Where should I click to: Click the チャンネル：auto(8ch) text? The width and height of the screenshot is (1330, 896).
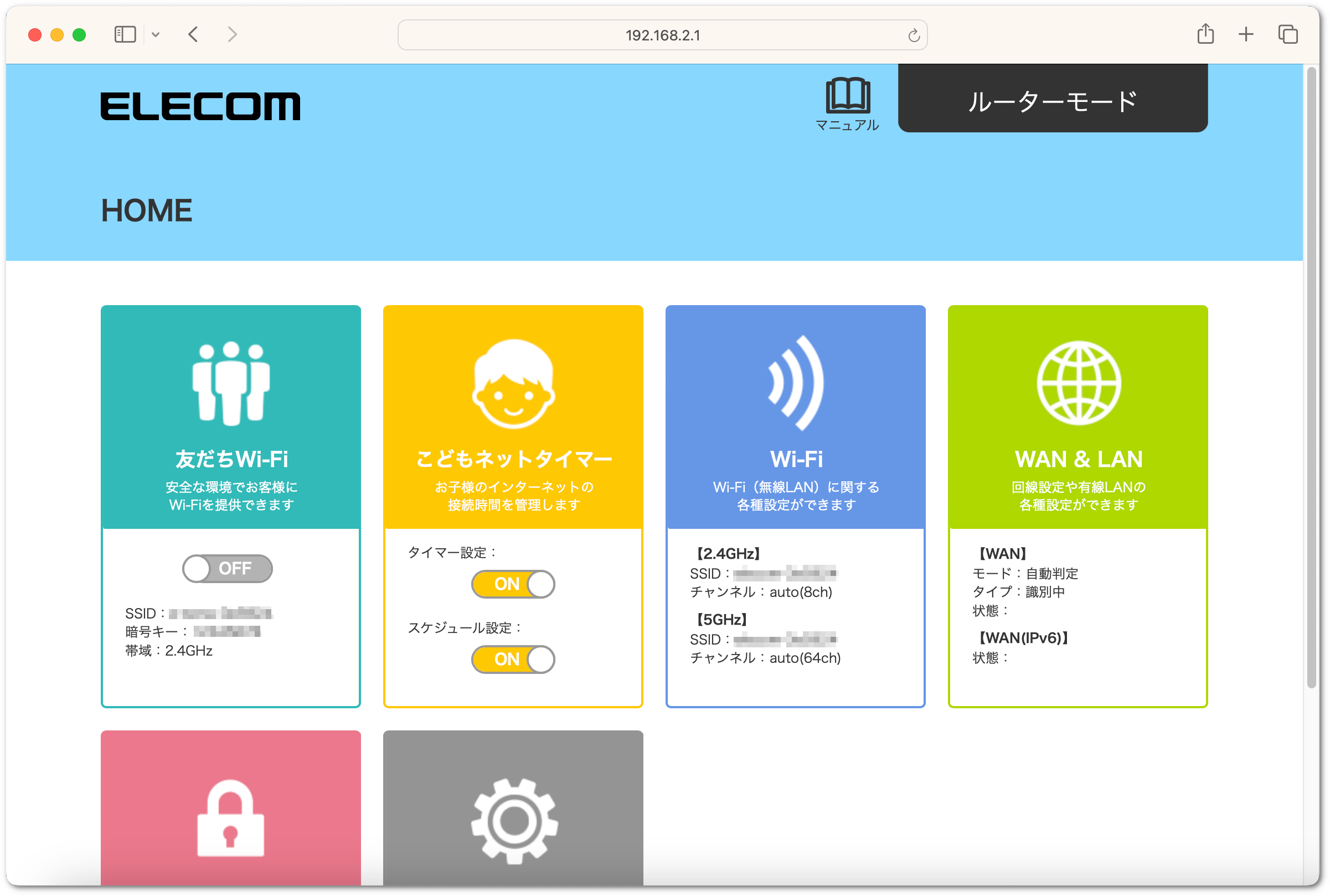(x=761, y=592)
